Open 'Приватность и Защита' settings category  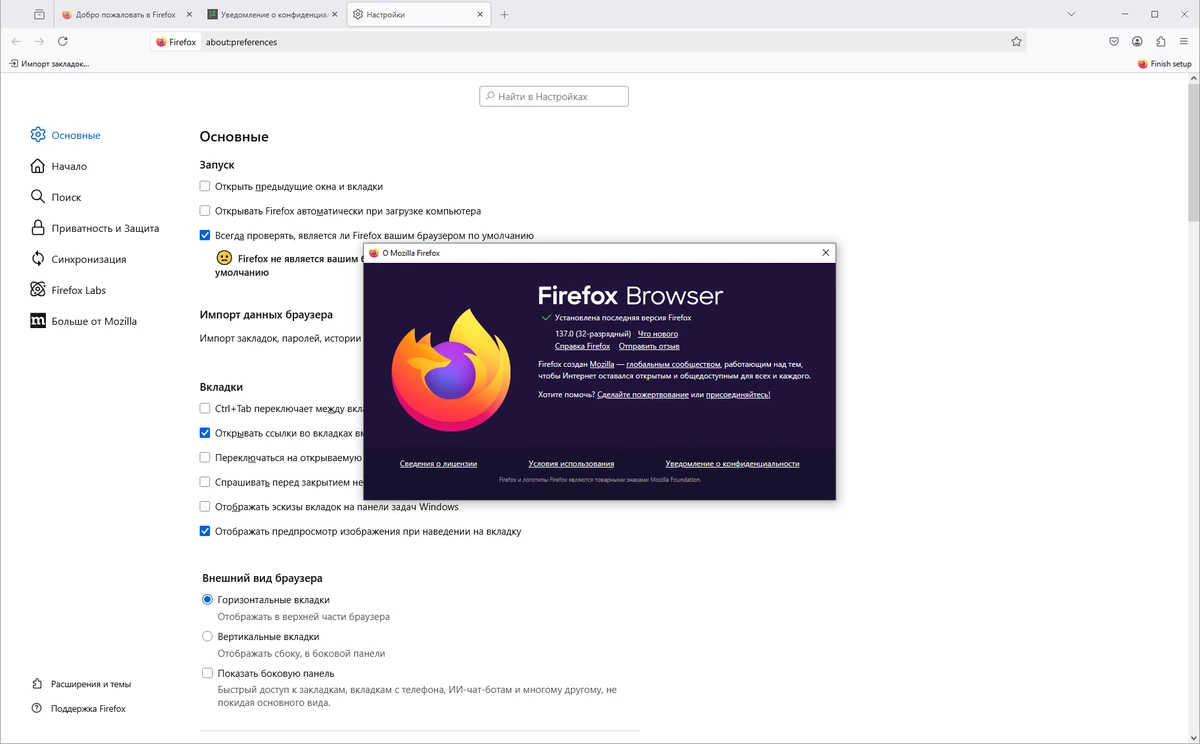coord(95,228)
